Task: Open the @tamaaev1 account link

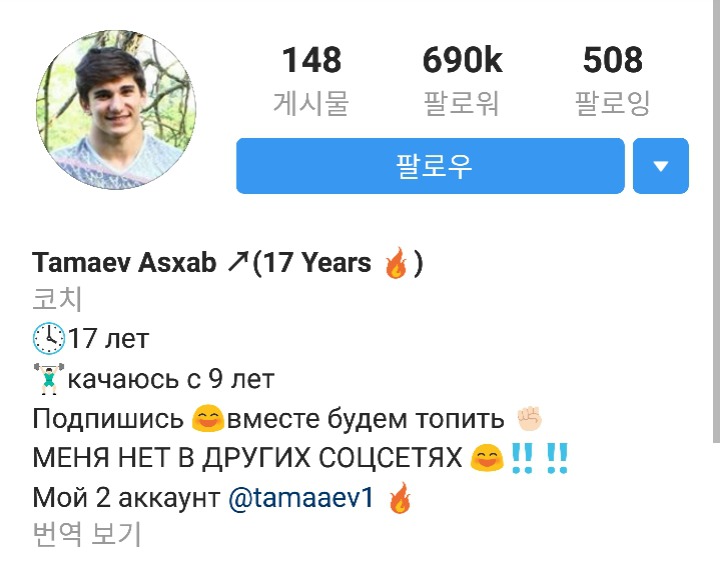Action: (x=301, y=498)
